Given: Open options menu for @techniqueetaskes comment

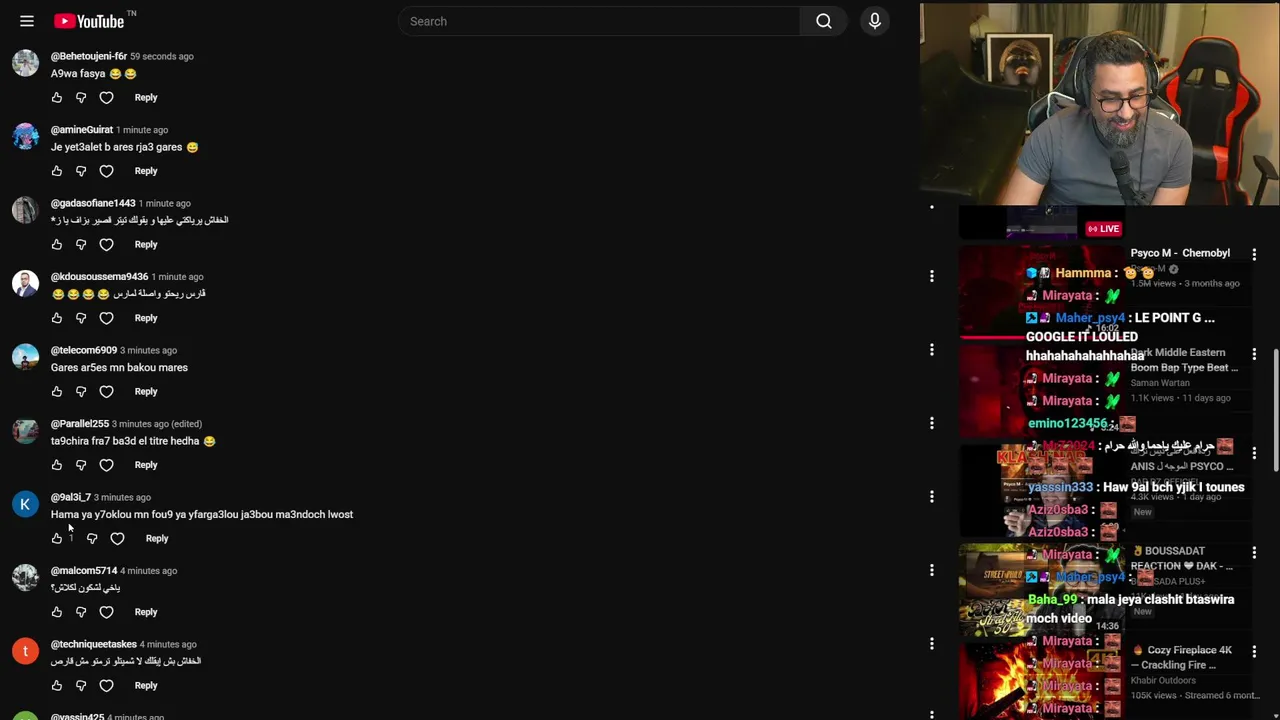Looking at the screenshot, I should click(x=932, y=643).
